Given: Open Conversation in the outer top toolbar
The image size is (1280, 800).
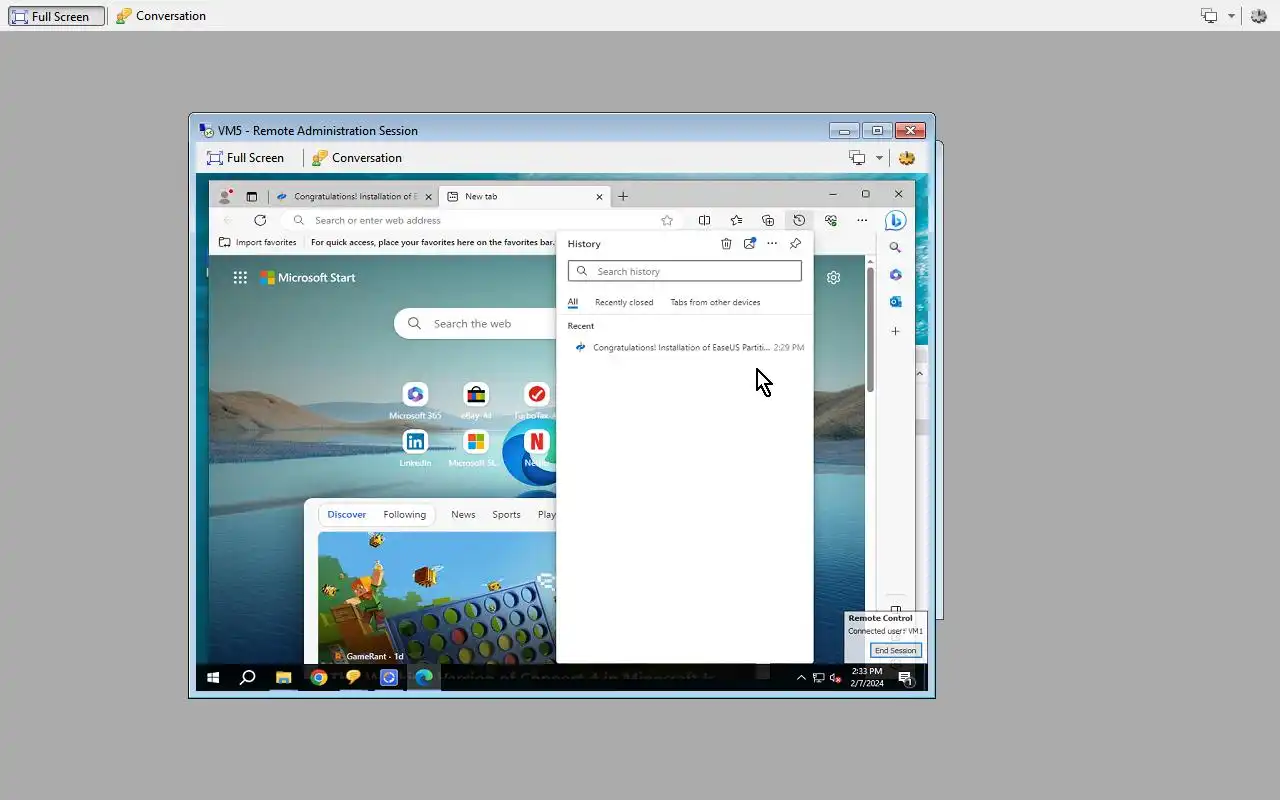Looking at the screenshot, I should tap(161, 16).
